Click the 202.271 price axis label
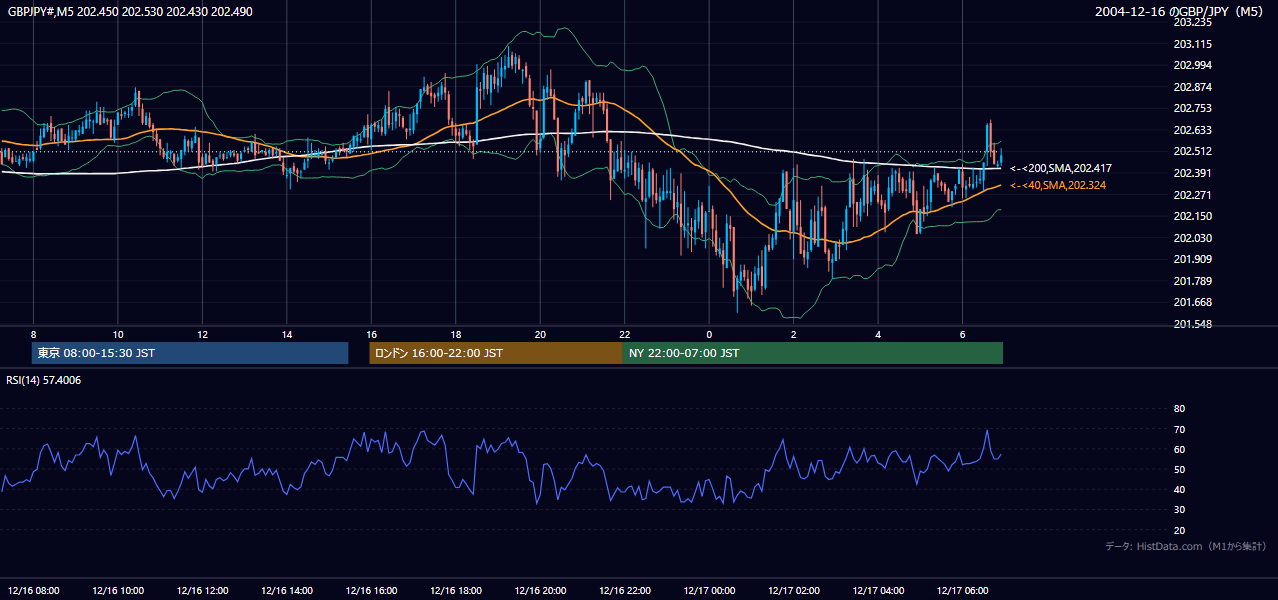 click(x=1192, y=195)
